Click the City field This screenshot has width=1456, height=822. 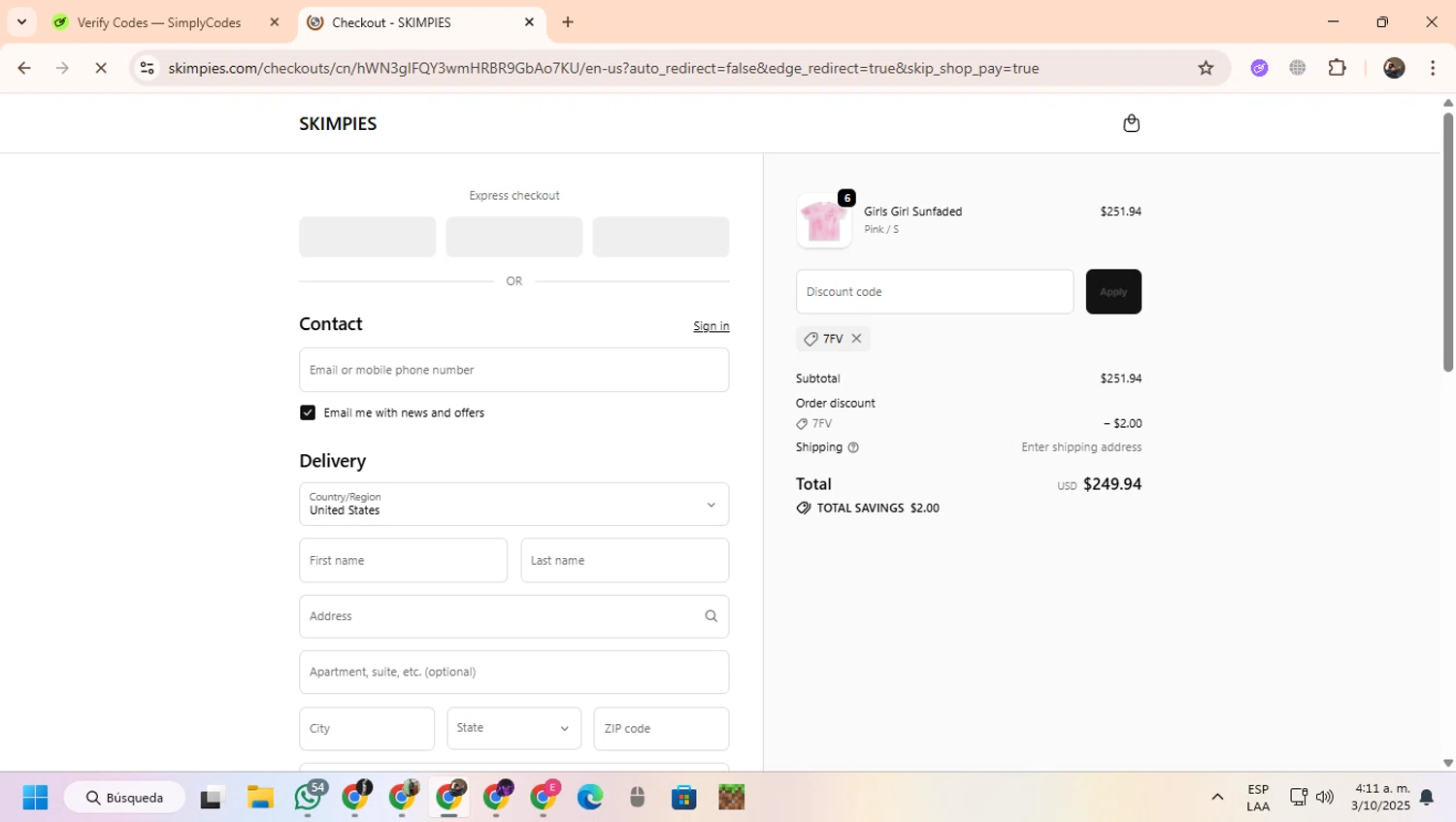point(367,728)
